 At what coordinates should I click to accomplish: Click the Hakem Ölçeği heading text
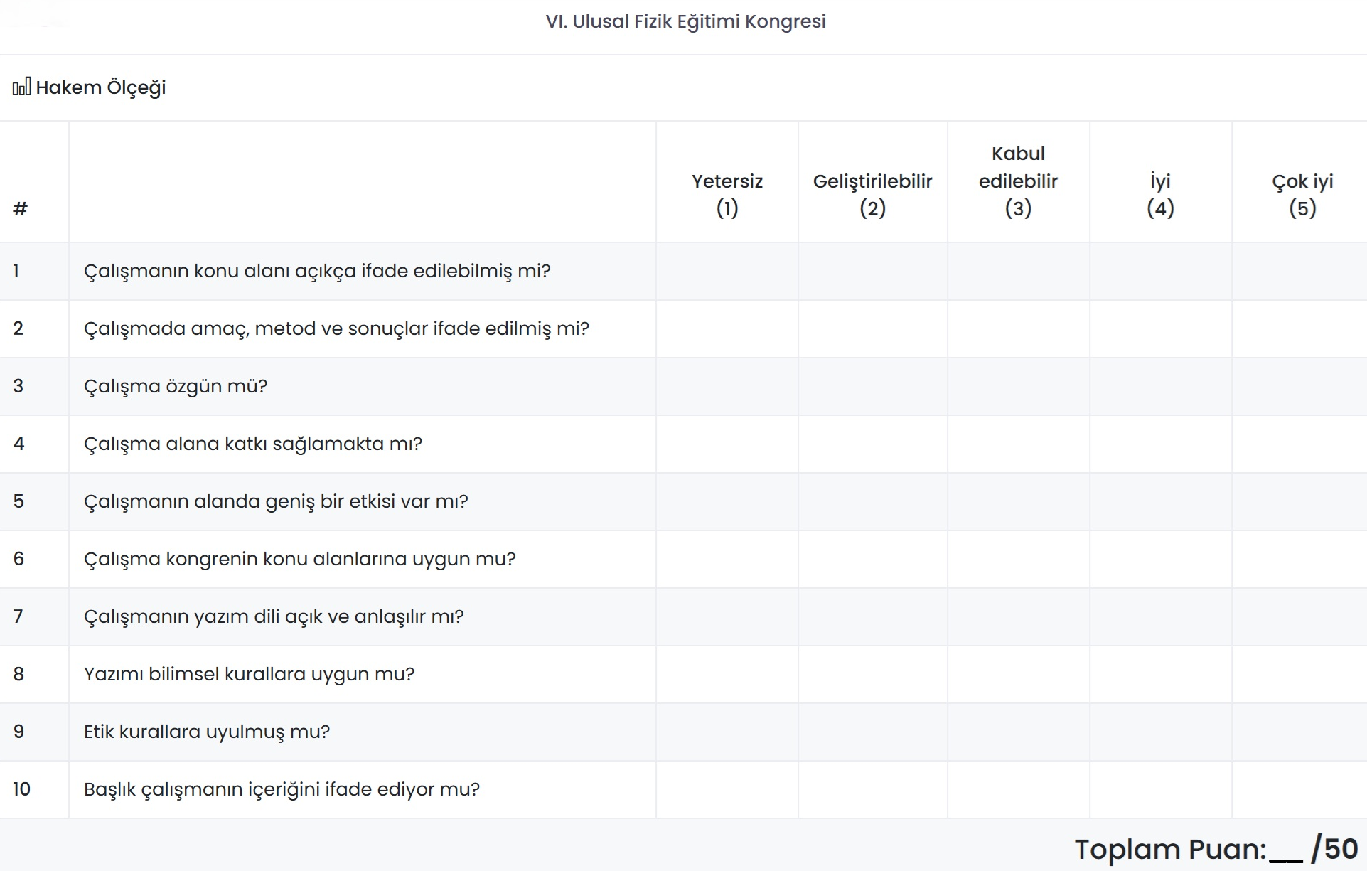[100, 87]
